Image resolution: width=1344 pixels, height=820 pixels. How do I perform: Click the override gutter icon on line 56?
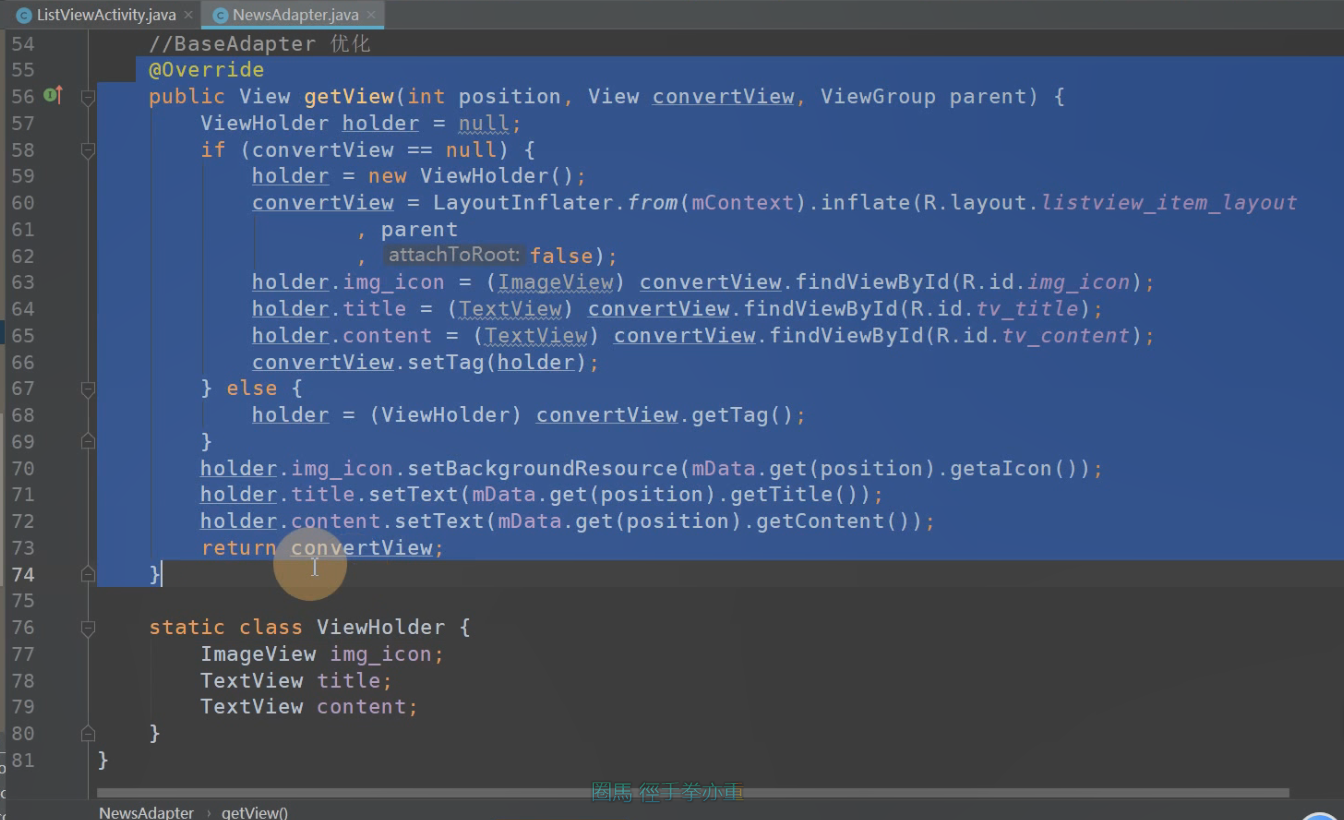pos(53,96)
